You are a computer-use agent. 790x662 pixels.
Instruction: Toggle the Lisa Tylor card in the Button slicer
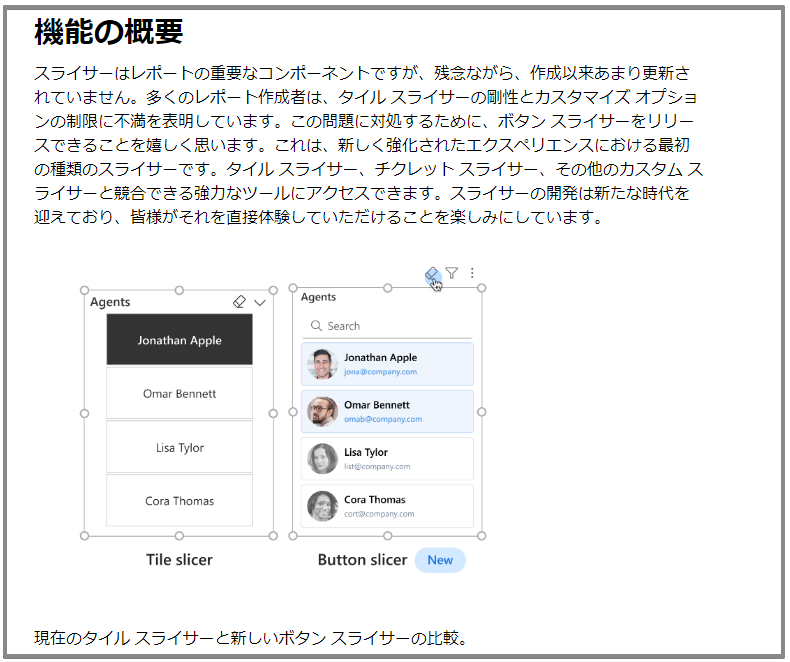coord(387,458)
